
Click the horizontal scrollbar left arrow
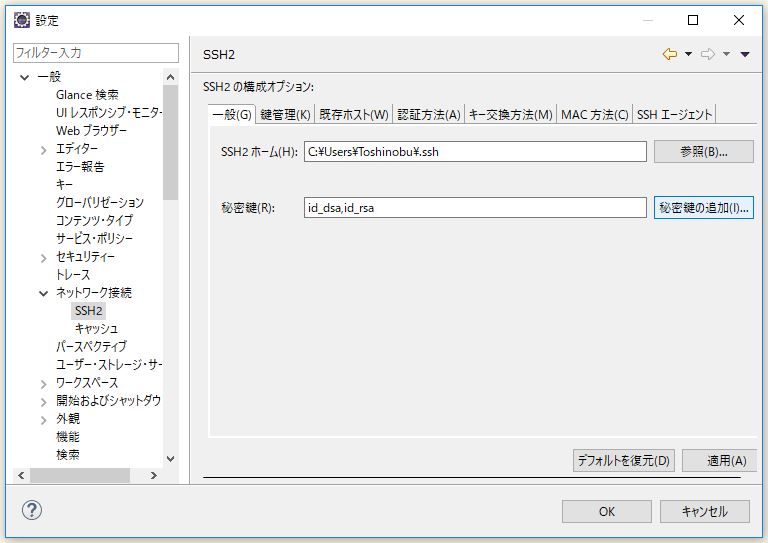[21, 475]
